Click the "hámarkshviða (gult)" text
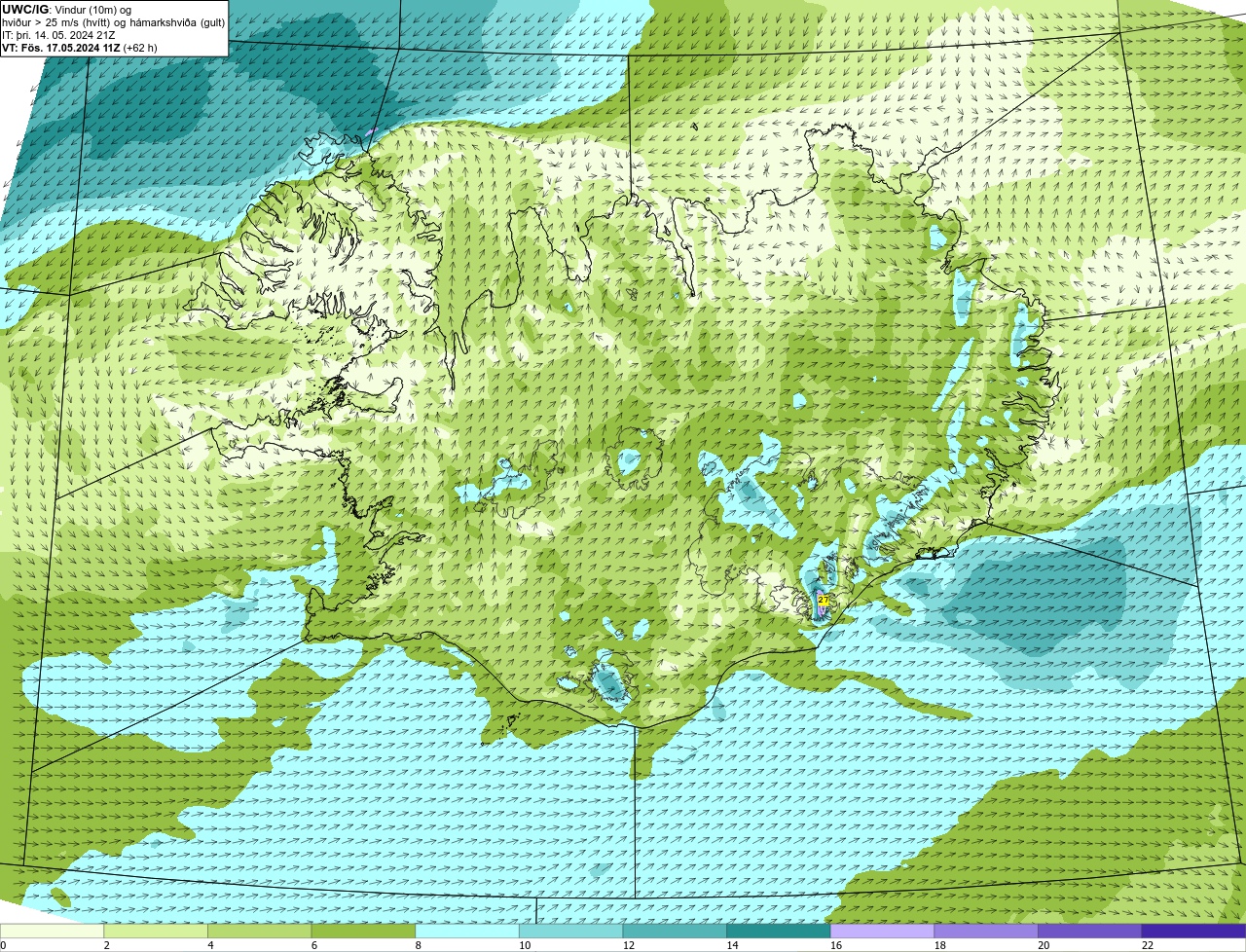This screenshot has width=1246, height=952. (x=176, y=22)
